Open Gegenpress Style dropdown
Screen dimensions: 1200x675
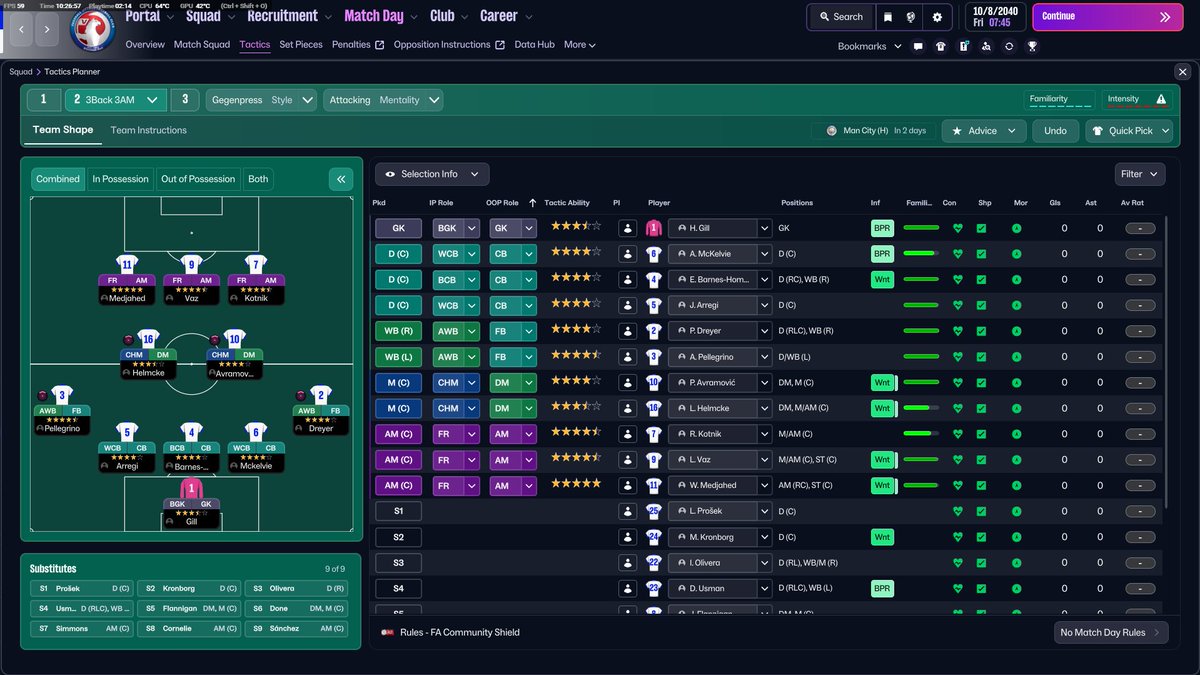tap(261, 100)
